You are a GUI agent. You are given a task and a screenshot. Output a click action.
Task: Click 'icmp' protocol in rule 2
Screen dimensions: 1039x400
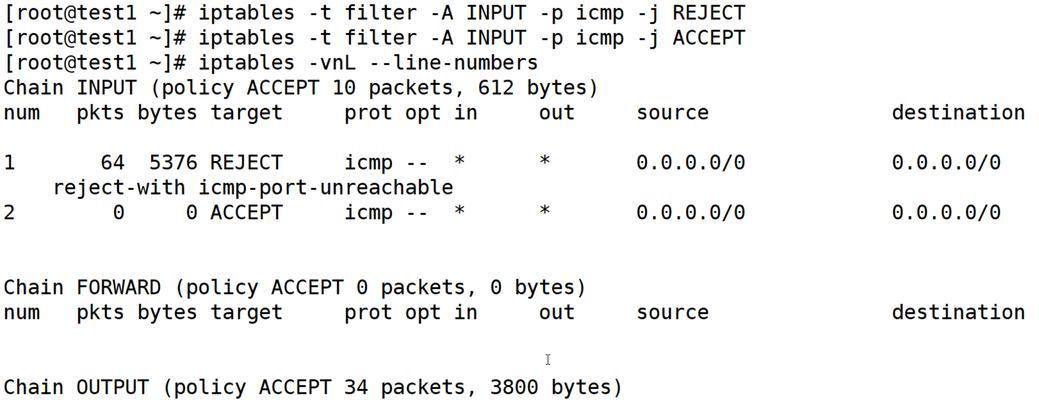coord(368,213)
